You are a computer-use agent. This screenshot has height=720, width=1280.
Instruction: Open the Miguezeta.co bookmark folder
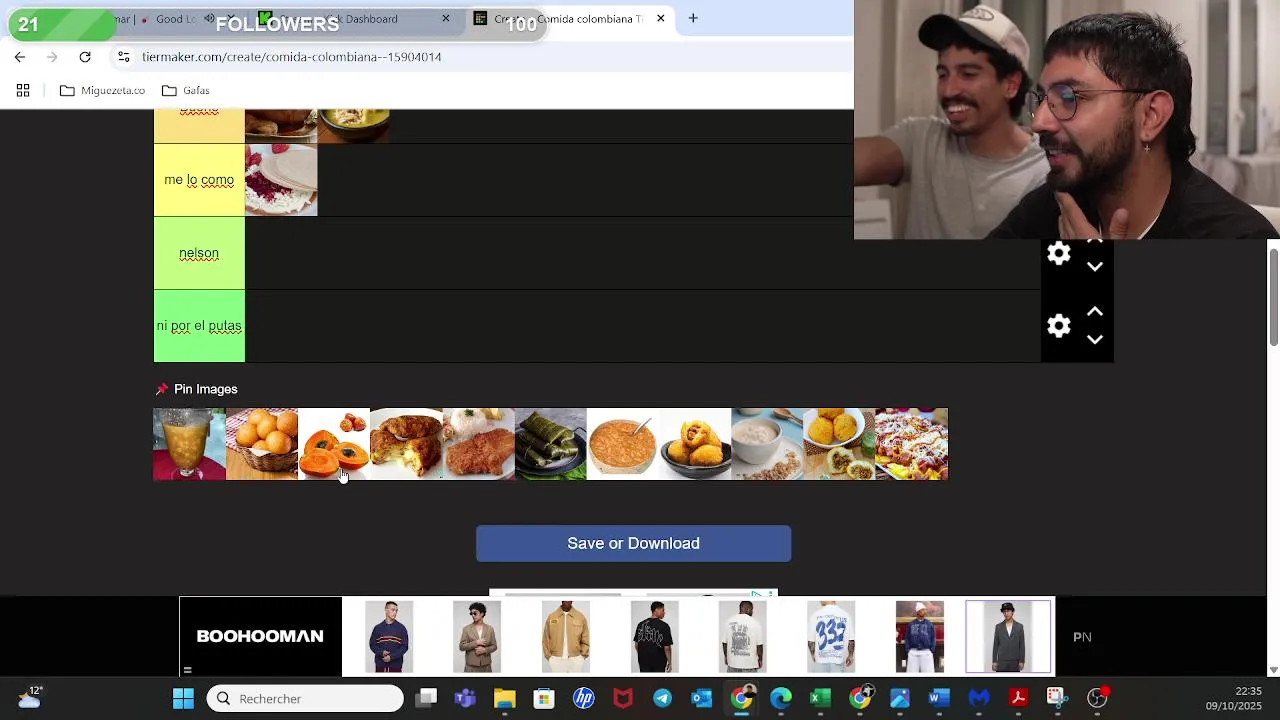pyautogui.click(x=102, y=90)
